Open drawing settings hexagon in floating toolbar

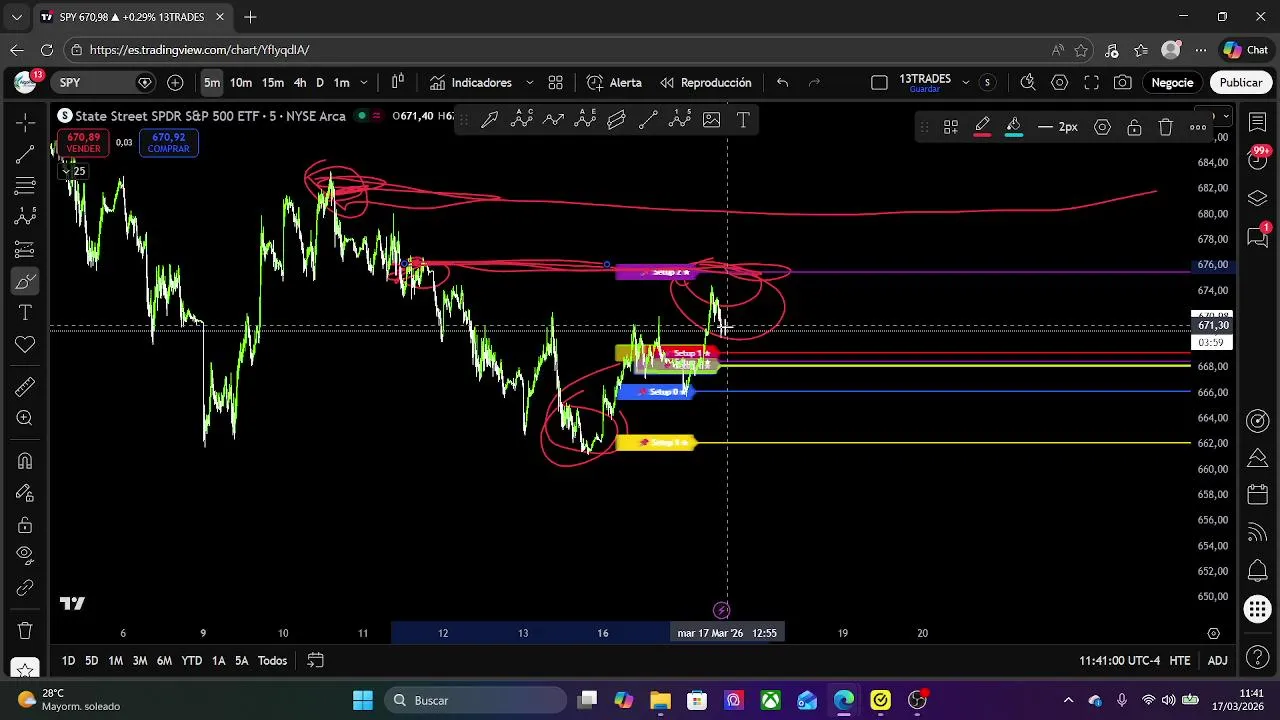click(1102, 127)
